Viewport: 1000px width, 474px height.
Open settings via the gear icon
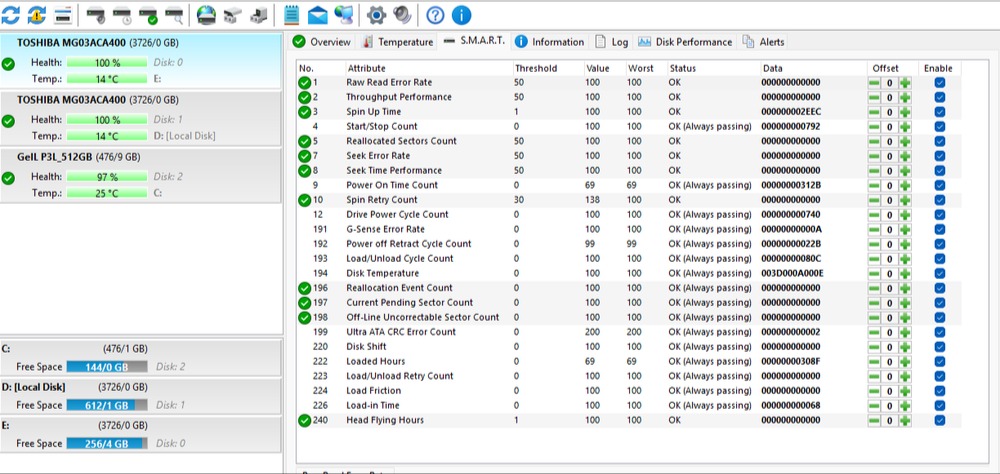coord(376,15)
